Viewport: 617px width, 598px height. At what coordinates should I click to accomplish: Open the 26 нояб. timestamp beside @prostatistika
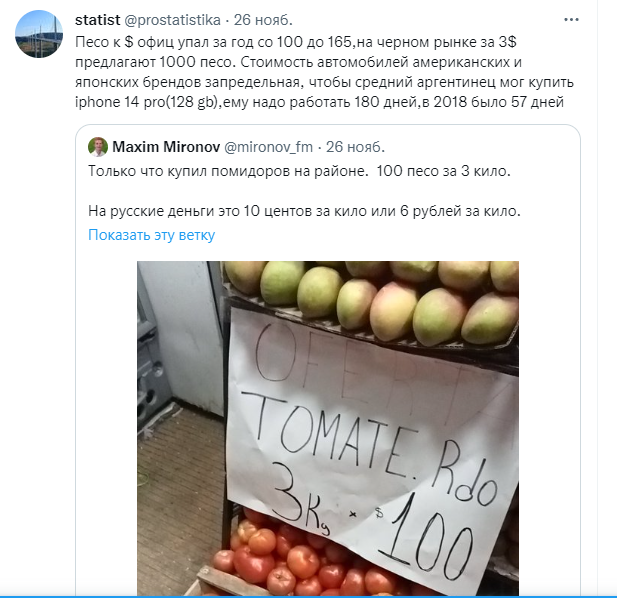(x=263, y=20)
